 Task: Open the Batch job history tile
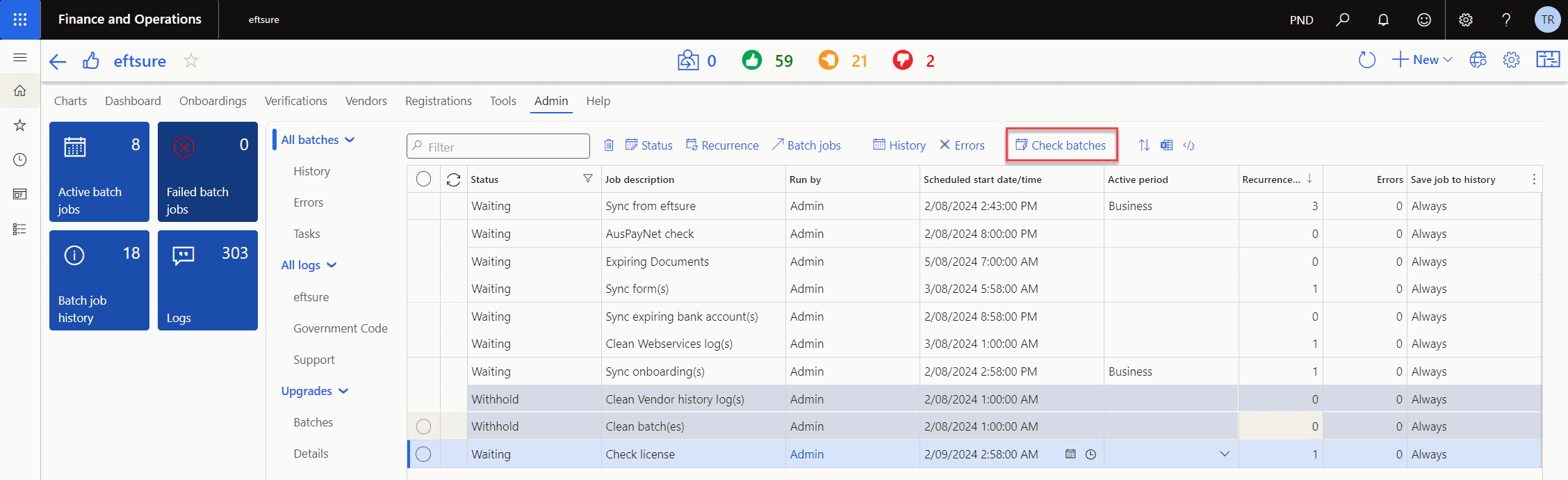99,280
